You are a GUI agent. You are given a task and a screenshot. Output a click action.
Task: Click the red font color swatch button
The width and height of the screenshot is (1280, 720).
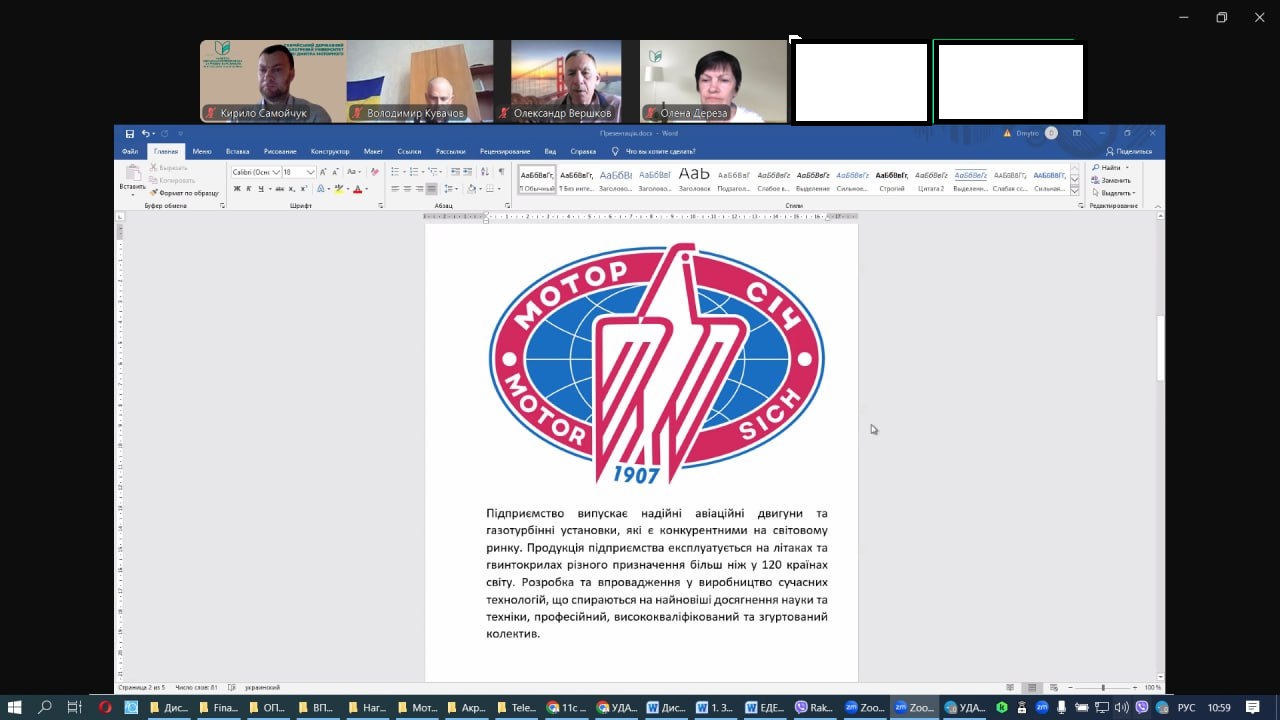357,189
